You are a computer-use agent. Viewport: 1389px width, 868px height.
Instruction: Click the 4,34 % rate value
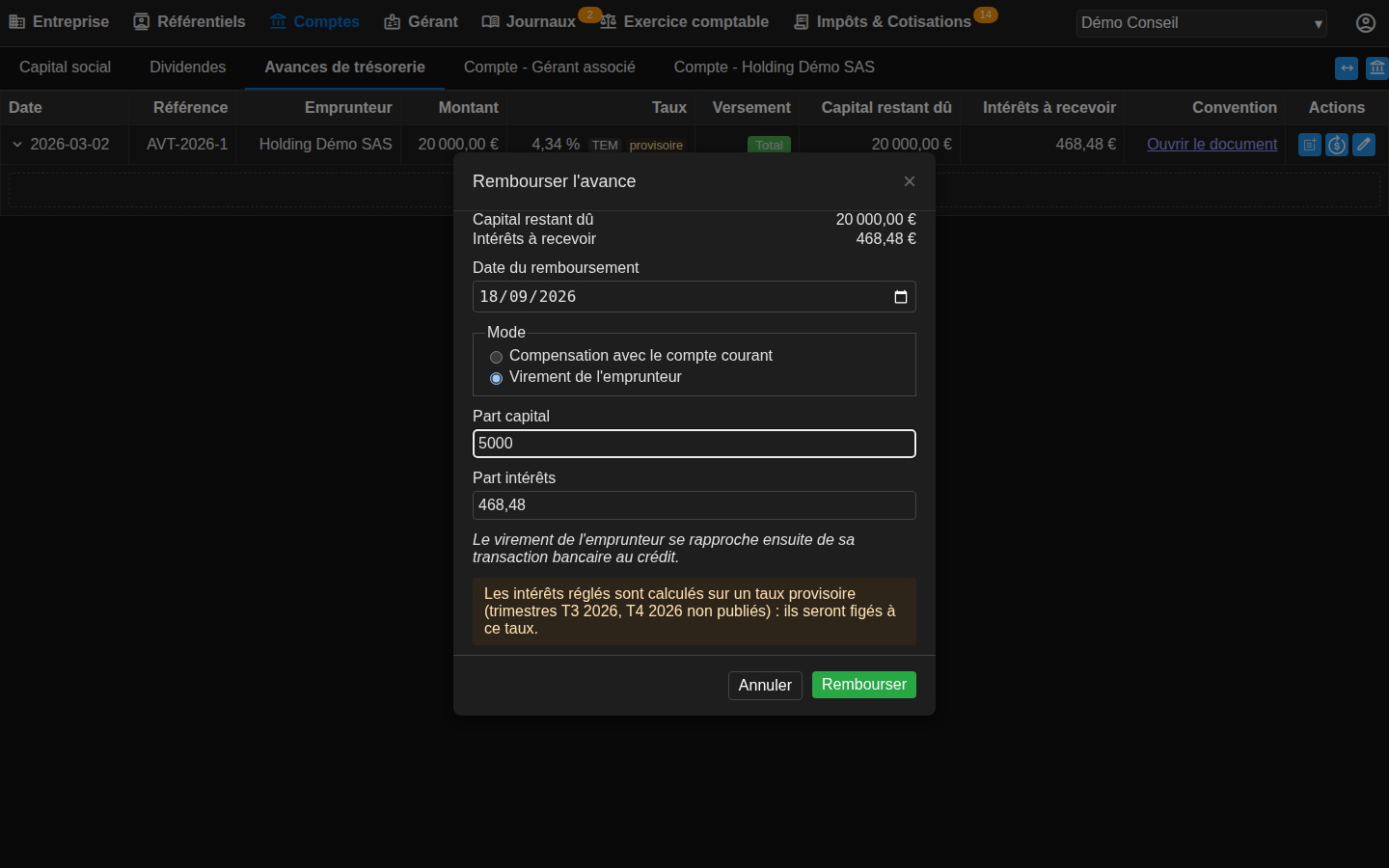556,145
